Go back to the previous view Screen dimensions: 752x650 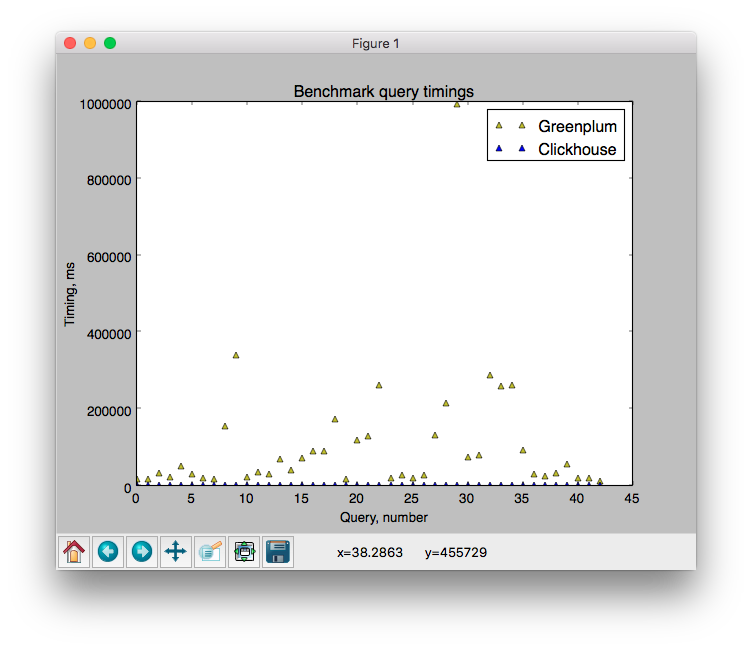tap(108, 551)
